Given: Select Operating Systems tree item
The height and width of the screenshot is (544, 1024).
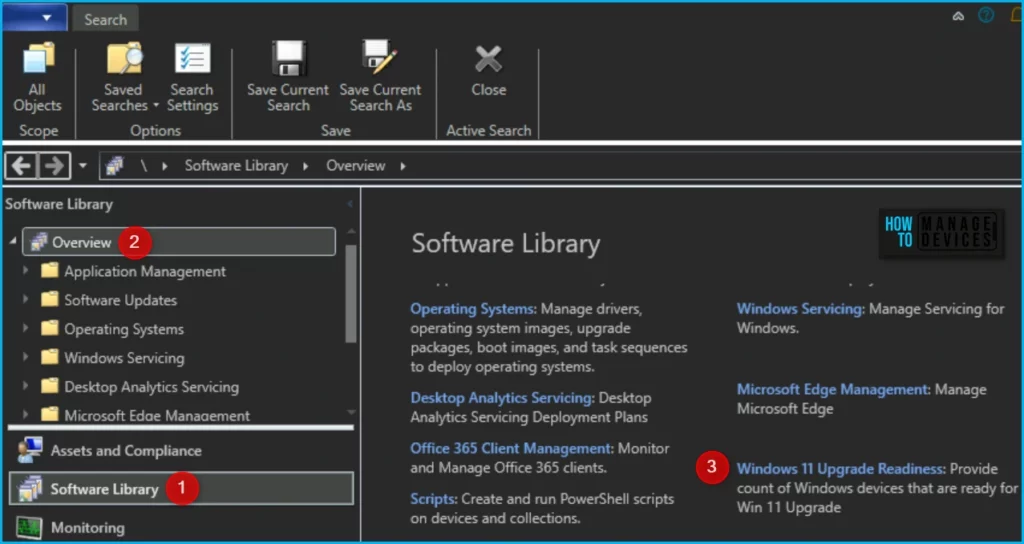Looking at the screenshot, I should click(x=124, y=328).
